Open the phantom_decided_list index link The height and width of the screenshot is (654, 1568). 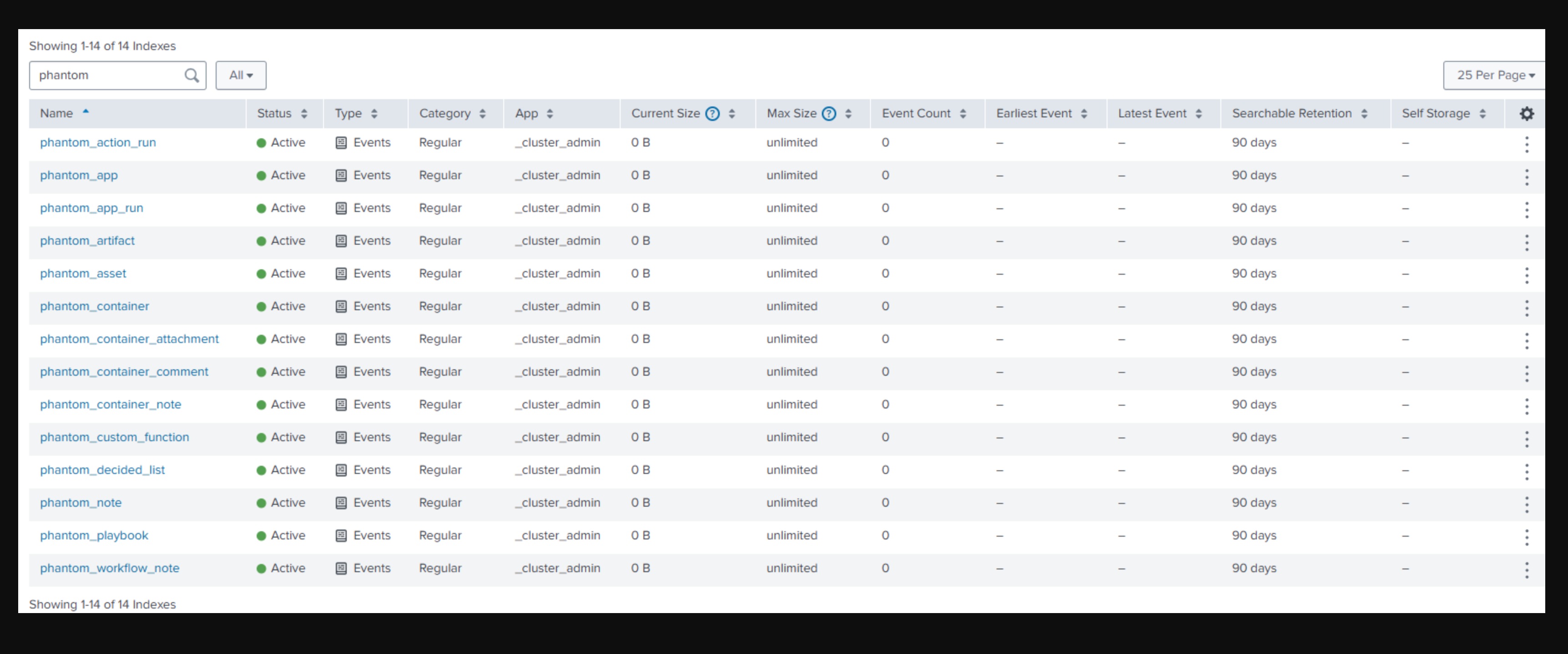(x=102, y=470)
